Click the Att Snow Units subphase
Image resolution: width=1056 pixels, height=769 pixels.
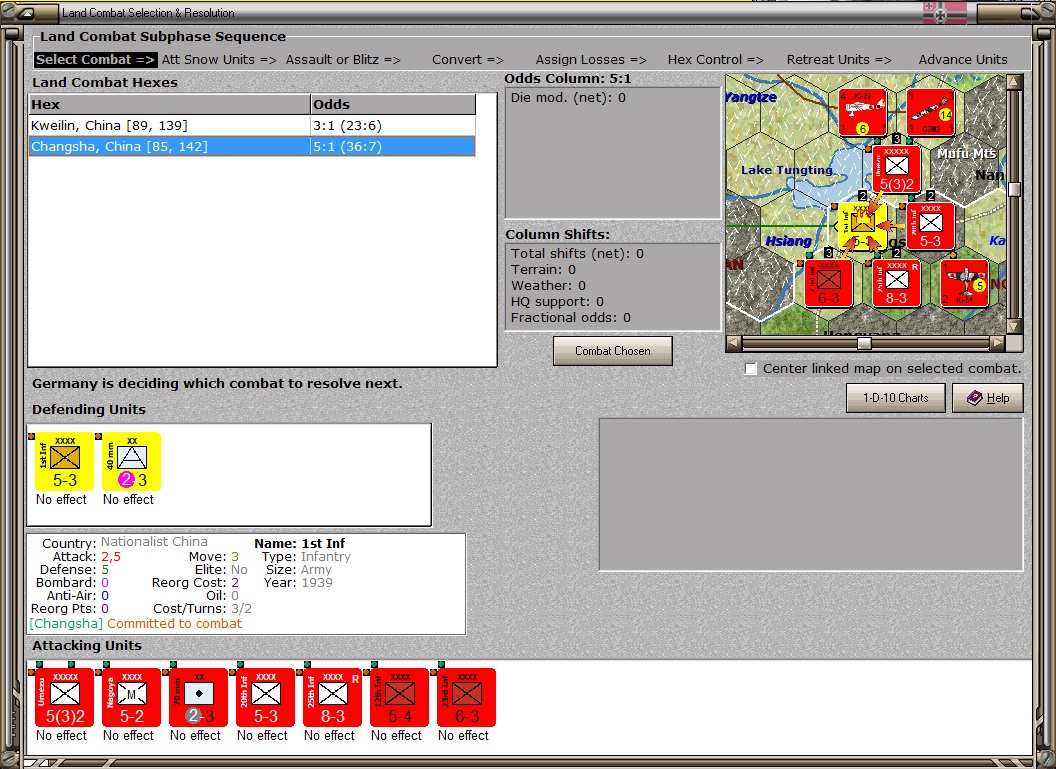(219, 59)
